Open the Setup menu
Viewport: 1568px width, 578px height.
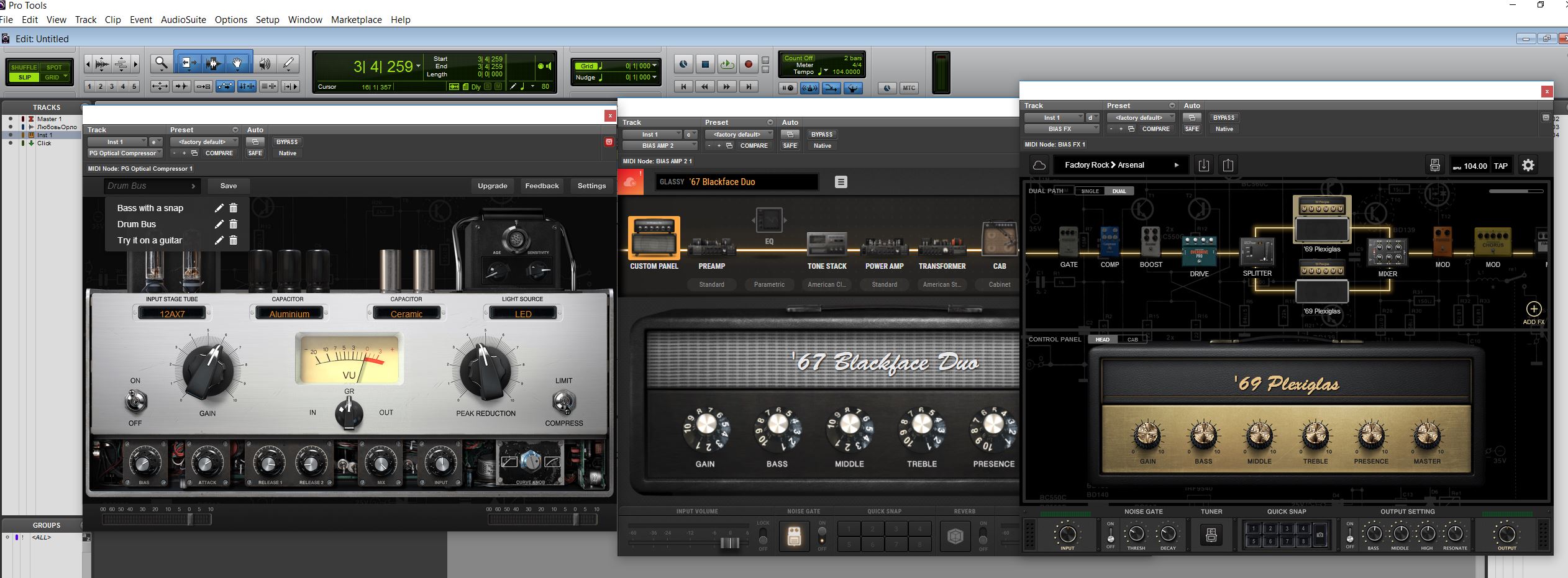click(268, 20)
